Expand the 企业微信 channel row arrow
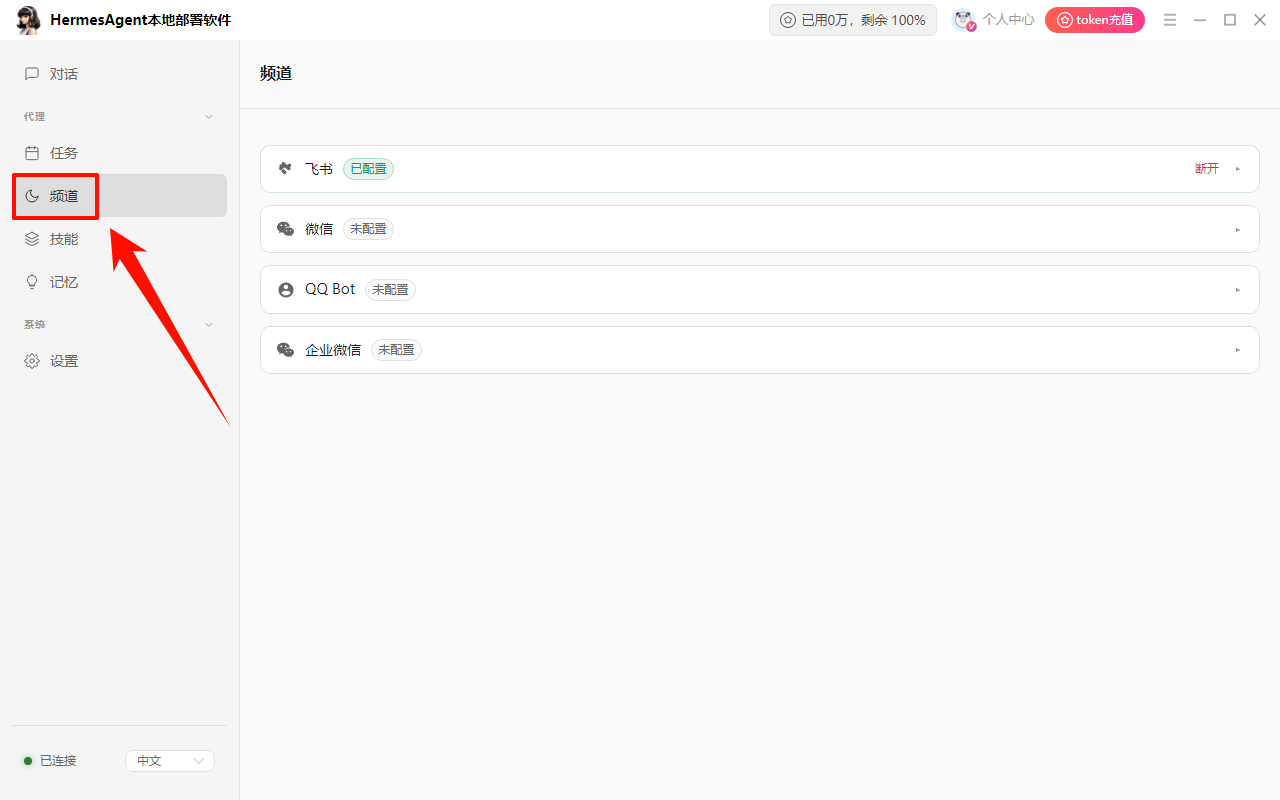The width and height of the screenshot is (1280, 800). click(x=1238, y=350)
